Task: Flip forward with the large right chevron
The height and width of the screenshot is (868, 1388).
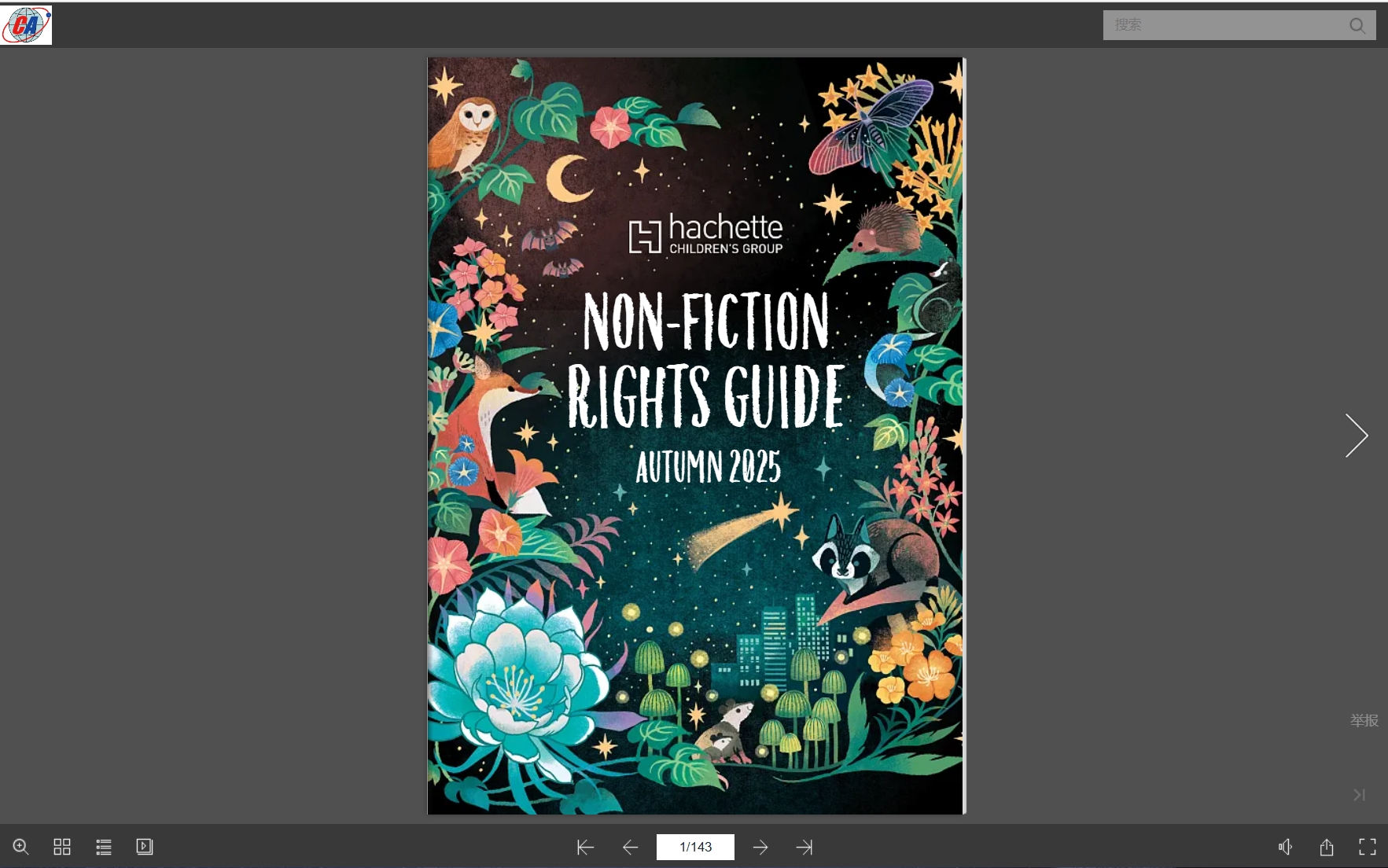Action: [x=1357, y=436]
